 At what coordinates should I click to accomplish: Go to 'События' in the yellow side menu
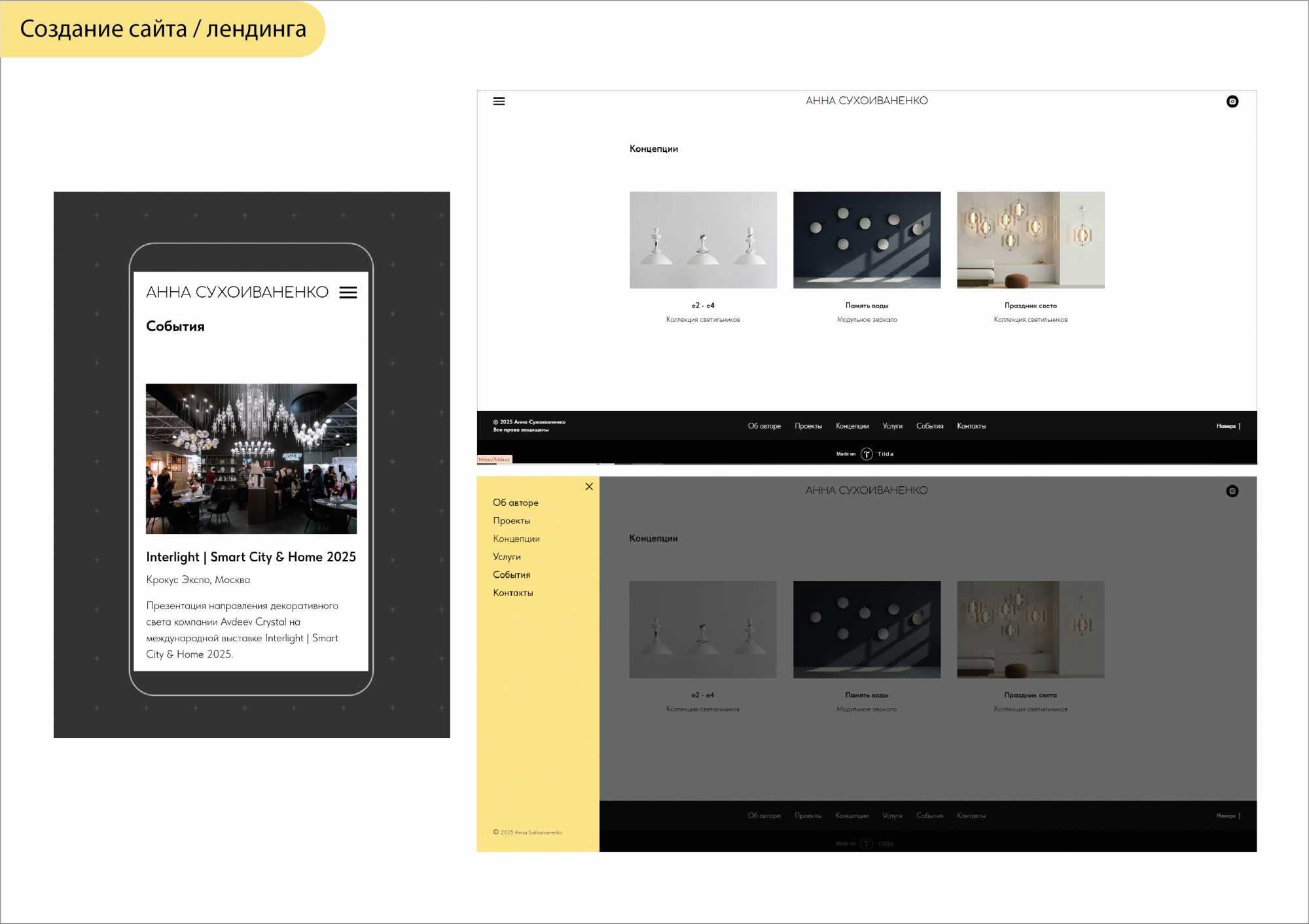click(x=512, y=575)
